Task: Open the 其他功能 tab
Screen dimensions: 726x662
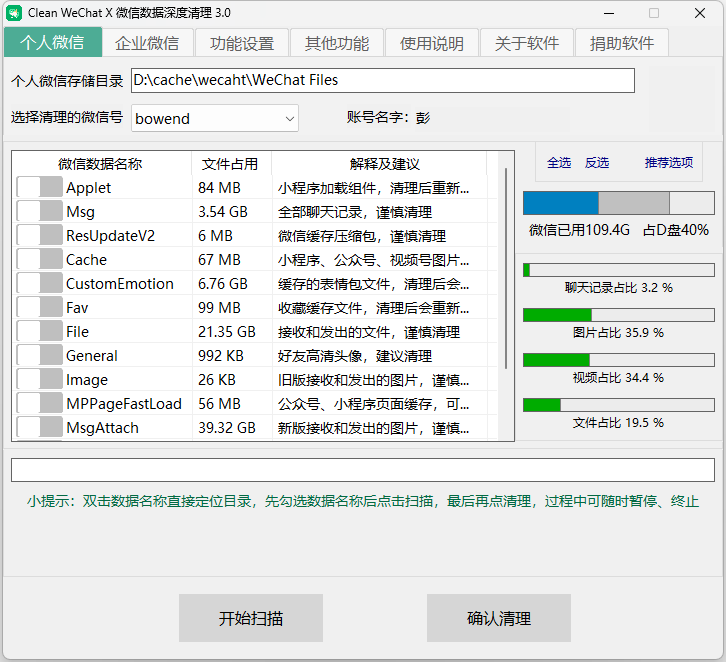Action: tap(337, 43)
